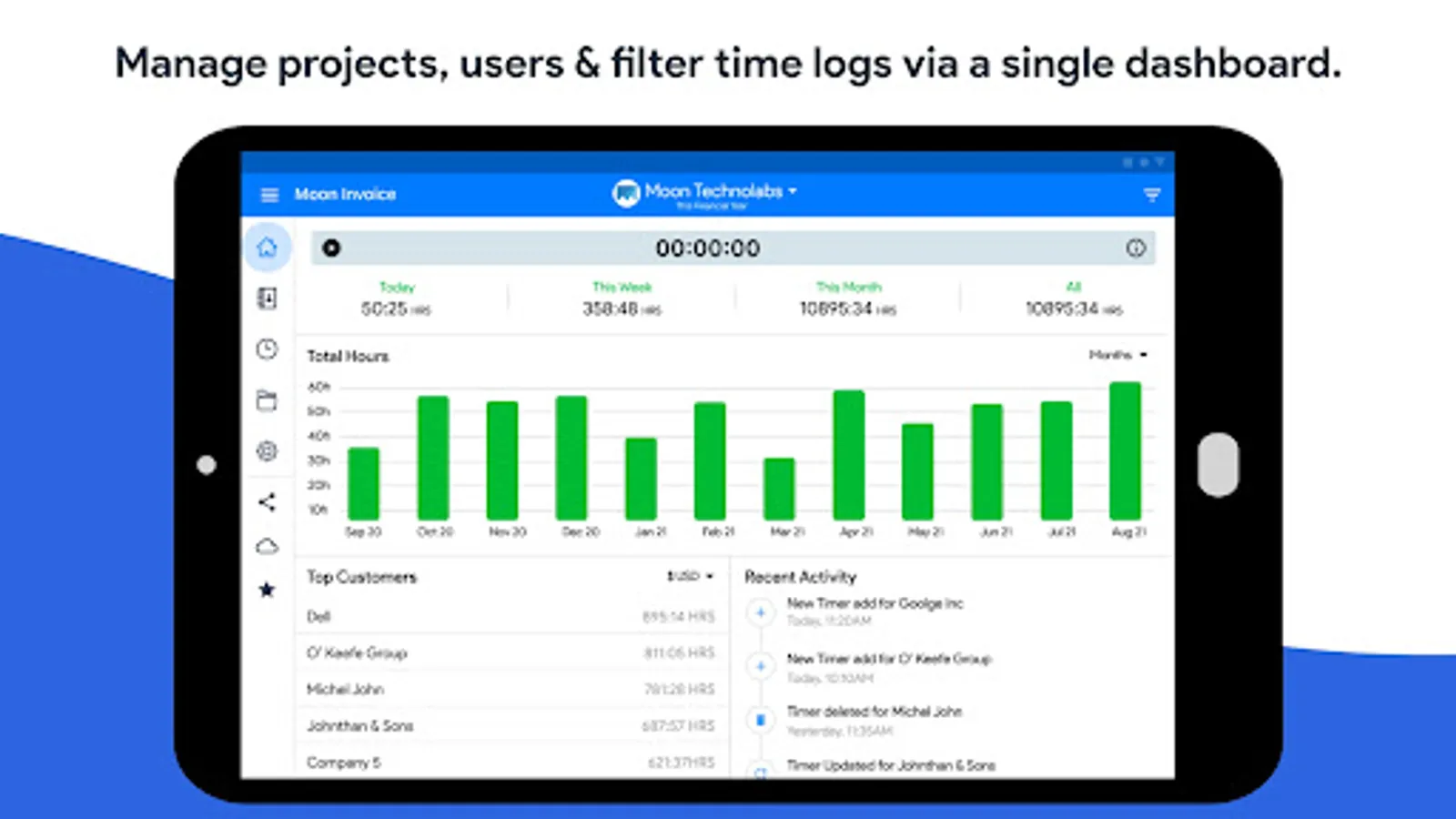
Task: Click plus icon beside Google Inc activity
Action: [x=760, y=612]
